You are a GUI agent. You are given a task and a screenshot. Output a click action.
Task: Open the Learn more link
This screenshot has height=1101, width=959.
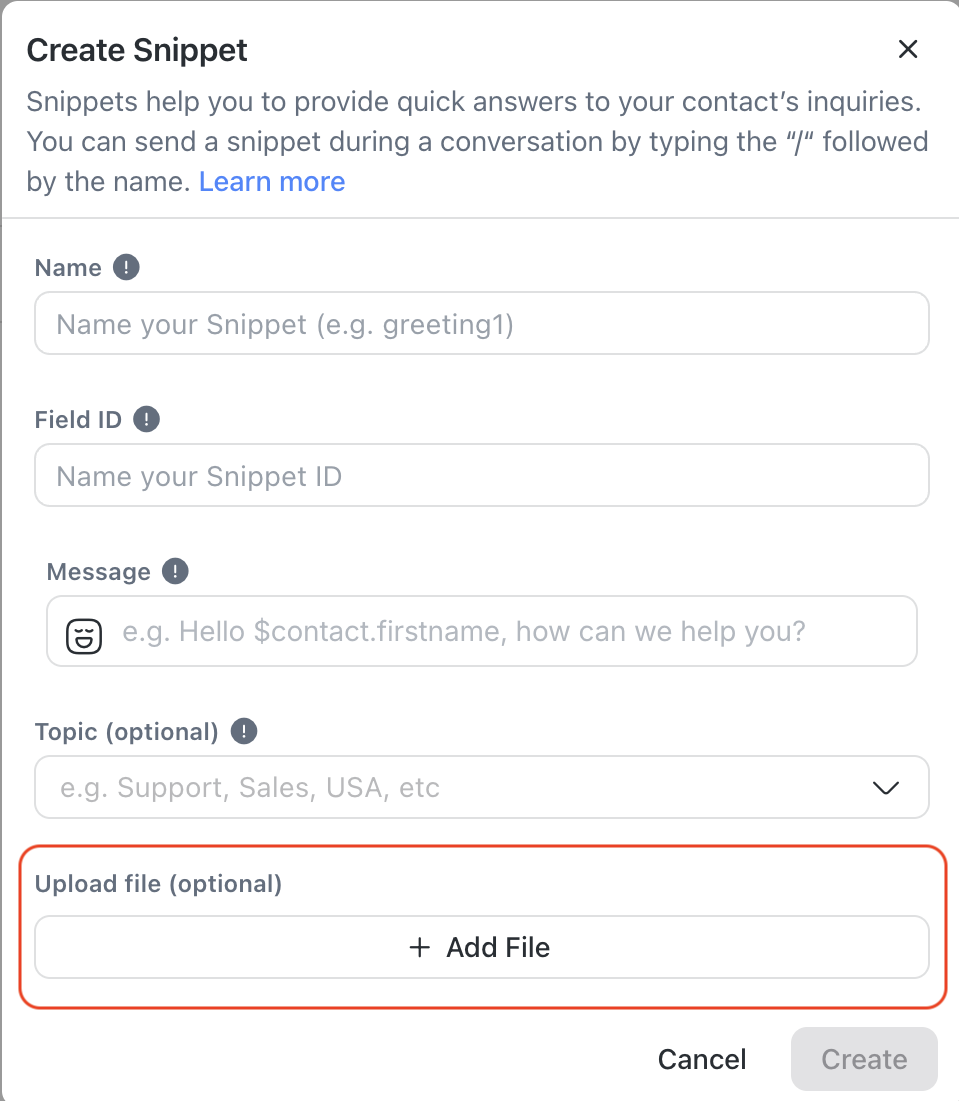point(272,182)
